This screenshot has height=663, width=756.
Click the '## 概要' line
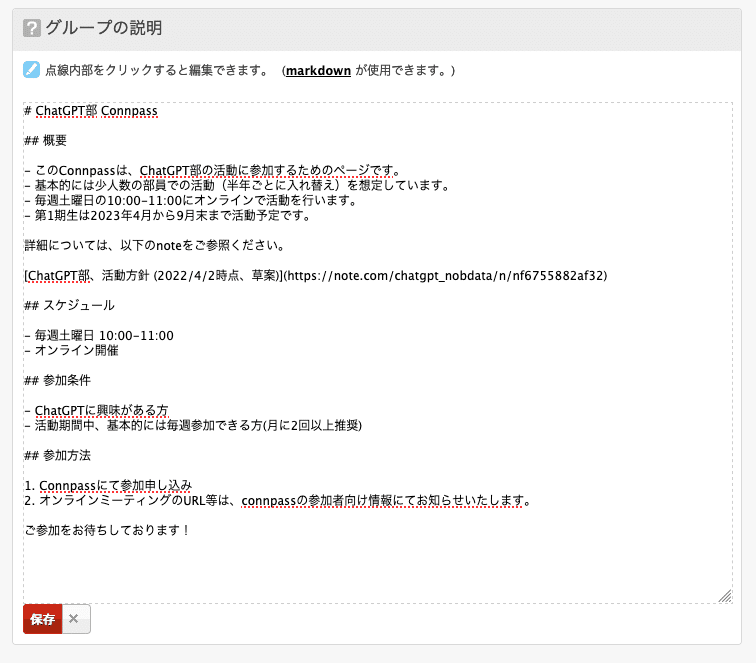point(45,140)
